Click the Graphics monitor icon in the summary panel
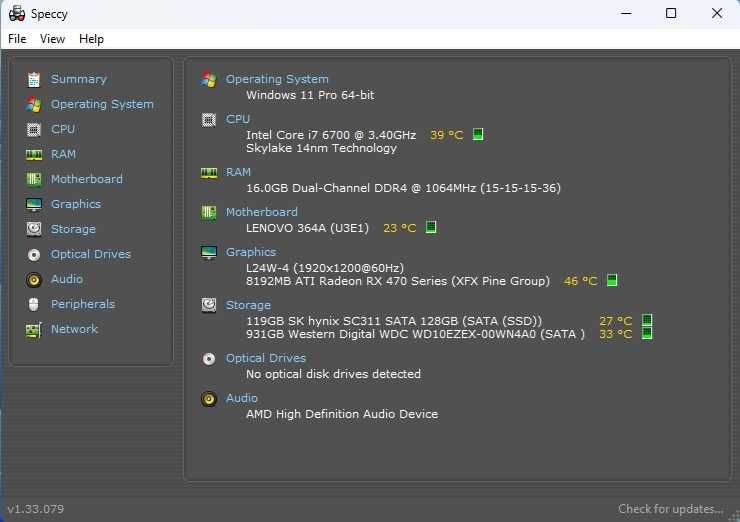 (209, 253)
